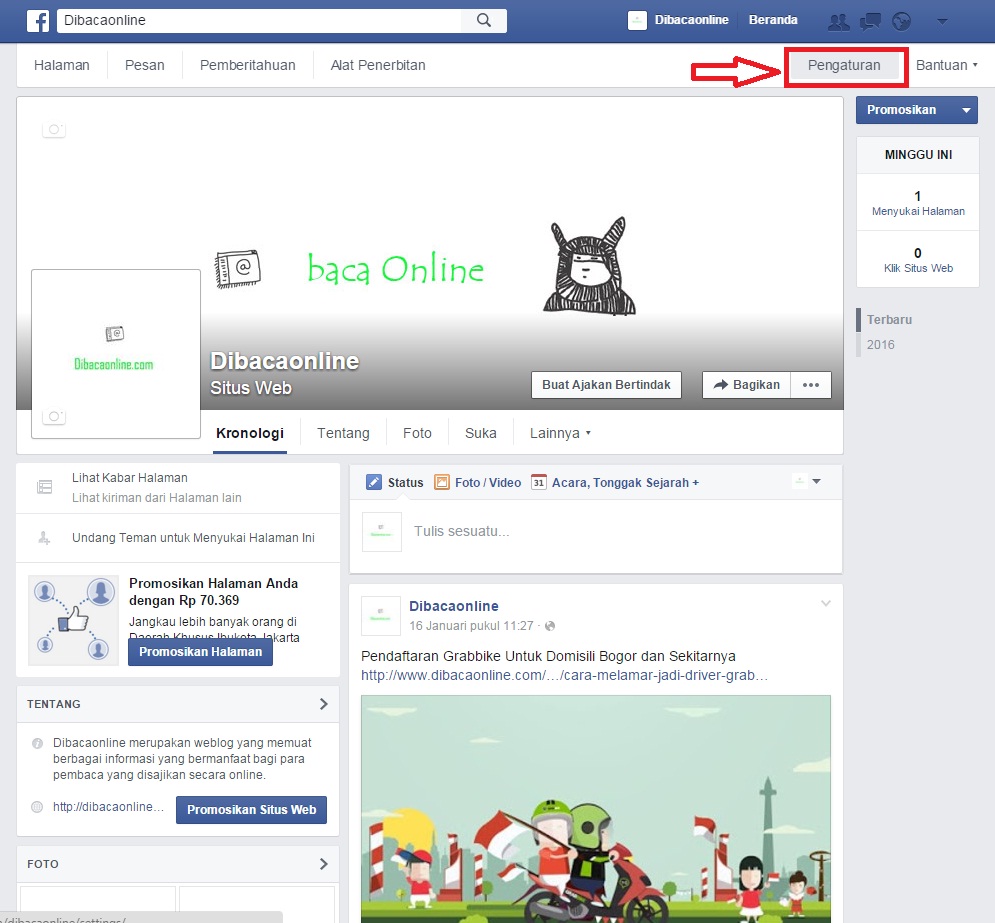The height and width of the screenshot is (923, 995).
Task: Open the messages icon in top bar
Action: (870, 22)
